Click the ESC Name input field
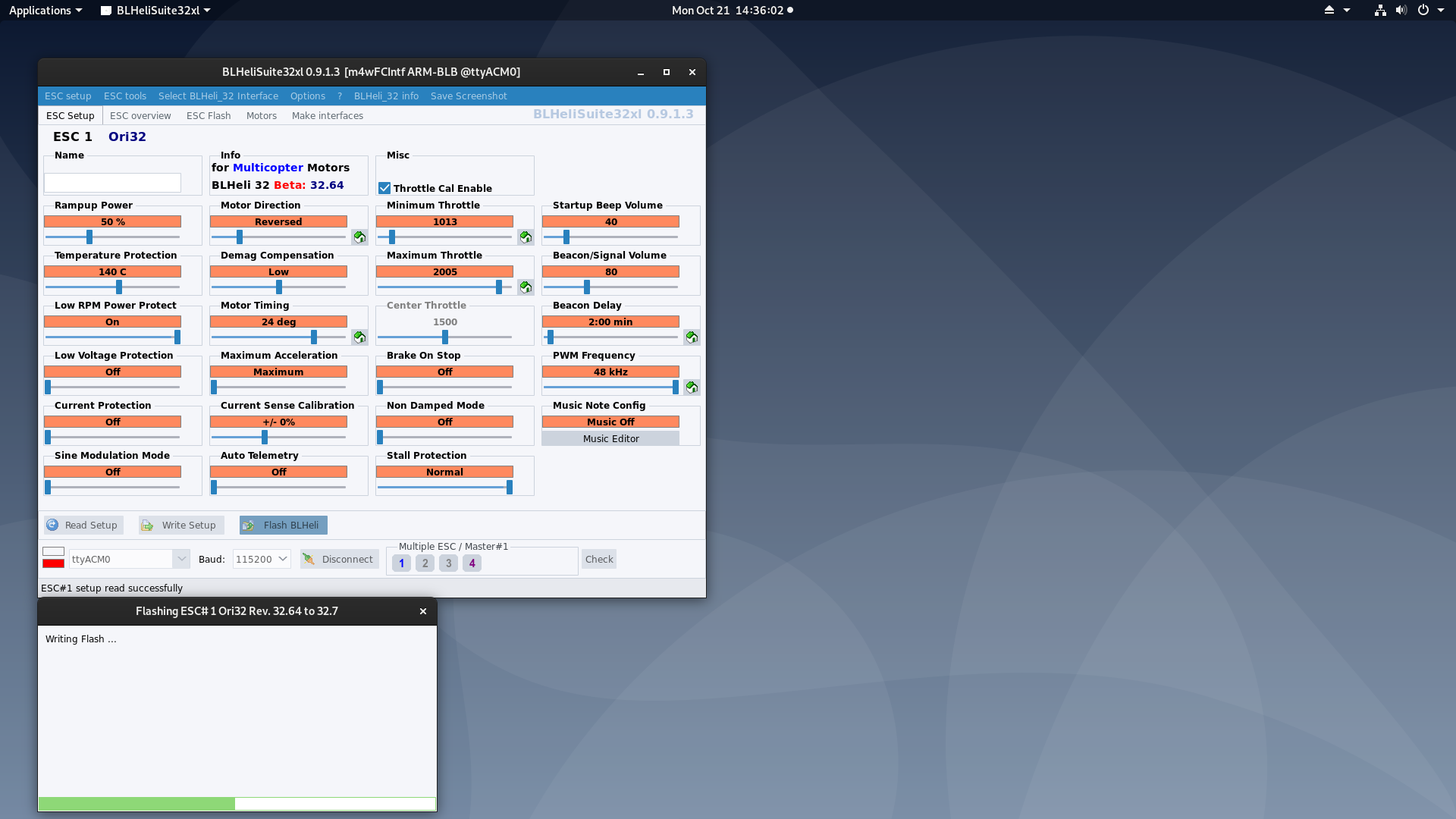1456x819 pixels. coord(112,183)
